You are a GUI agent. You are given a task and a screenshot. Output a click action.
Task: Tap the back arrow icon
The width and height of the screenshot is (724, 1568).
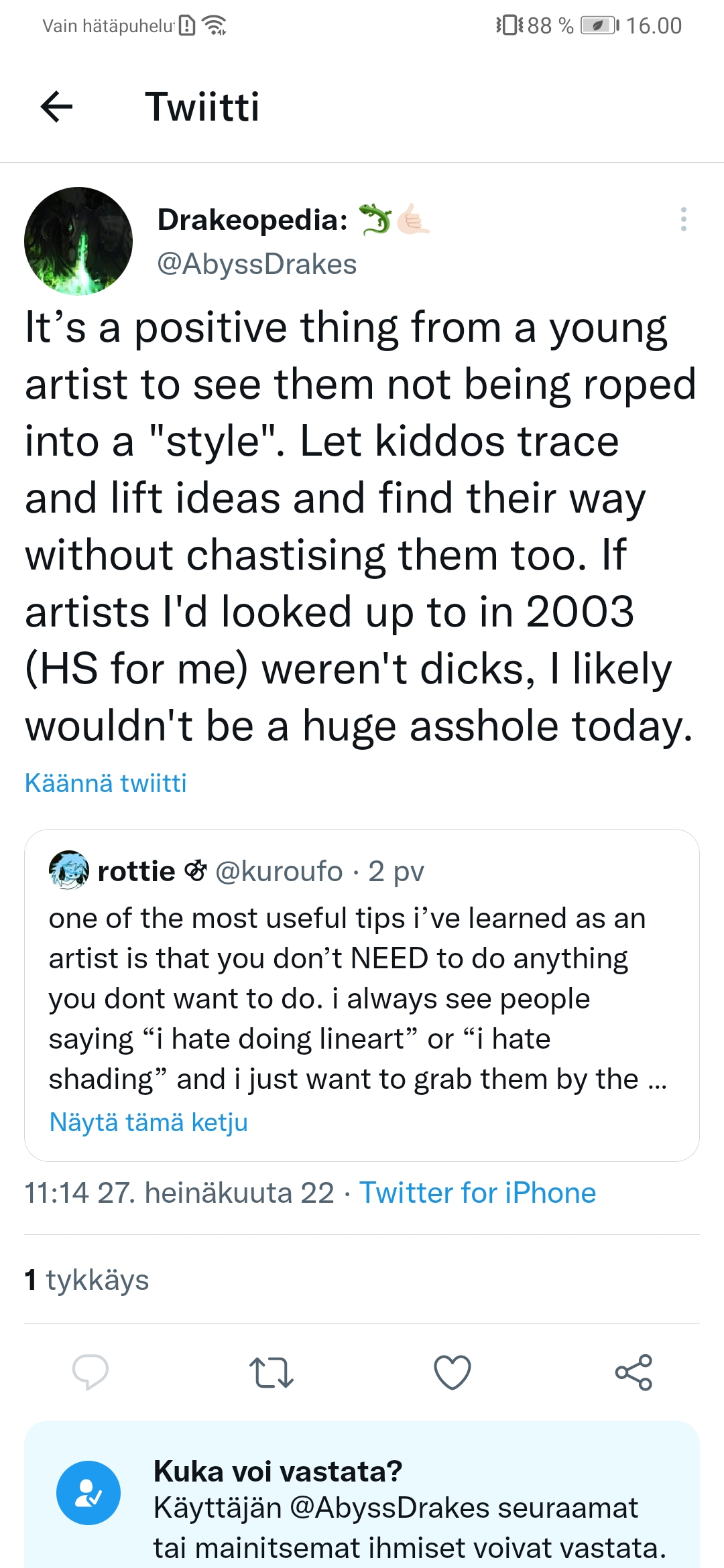coord(56,107)
